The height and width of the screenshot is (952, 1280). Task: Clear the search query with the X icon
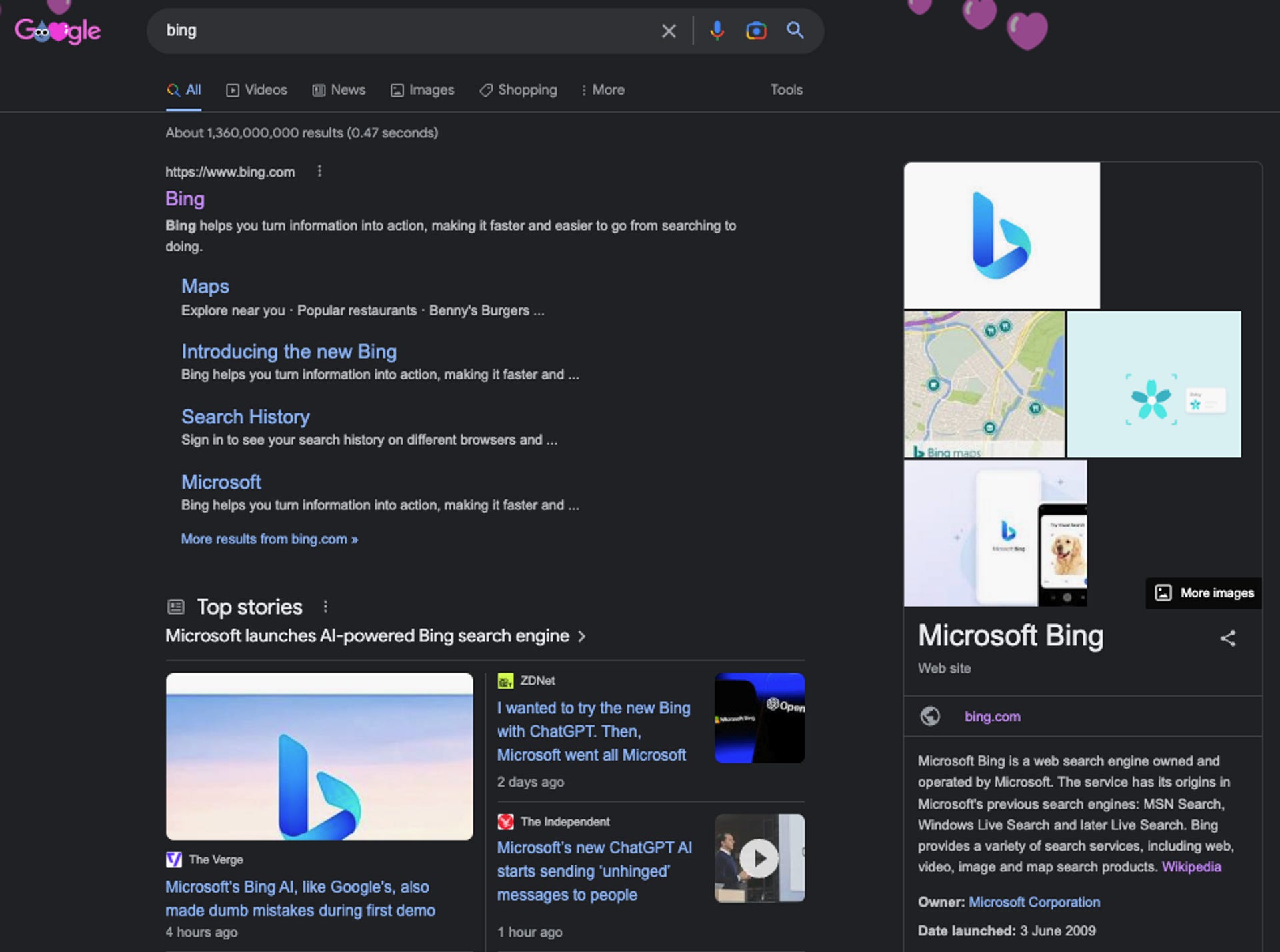coord(668,31)
